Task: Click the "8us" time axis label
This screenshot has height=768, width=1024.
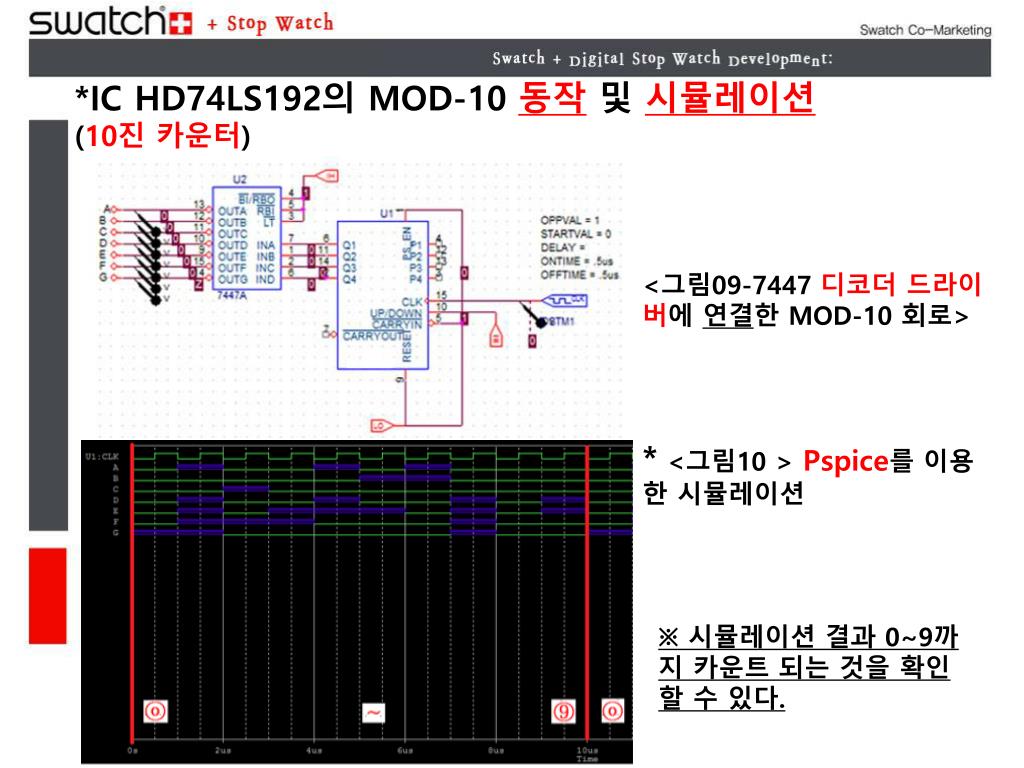Action: point(496,751)
